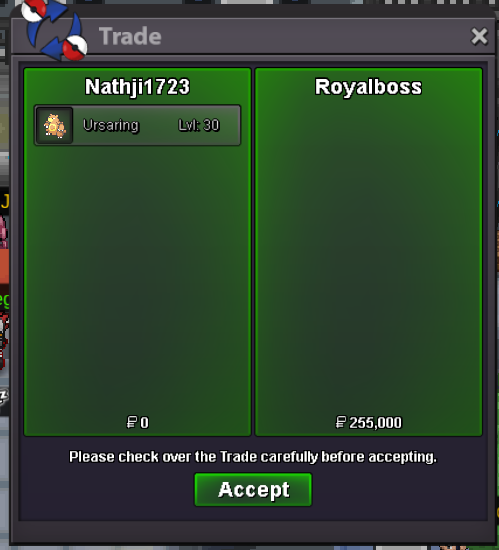Click the red character sprite behind the window
This screenshot has height=550, width=499.
click(x=4, y=340)
